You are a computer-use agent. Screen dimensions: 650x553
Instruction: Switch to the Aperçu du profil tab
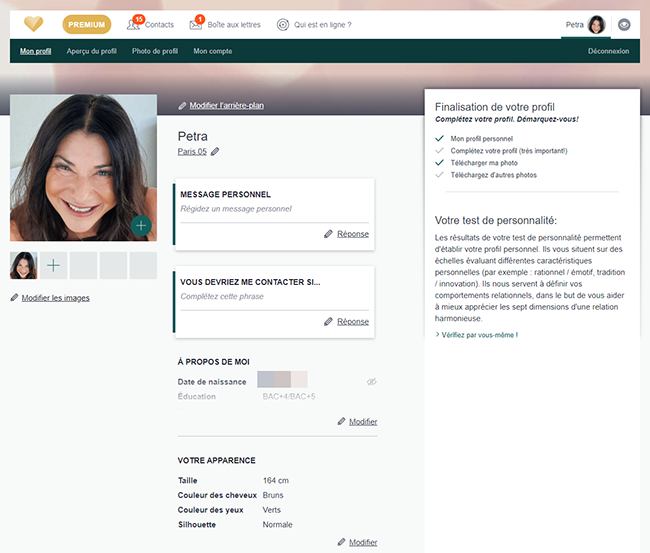pos(91,51)
